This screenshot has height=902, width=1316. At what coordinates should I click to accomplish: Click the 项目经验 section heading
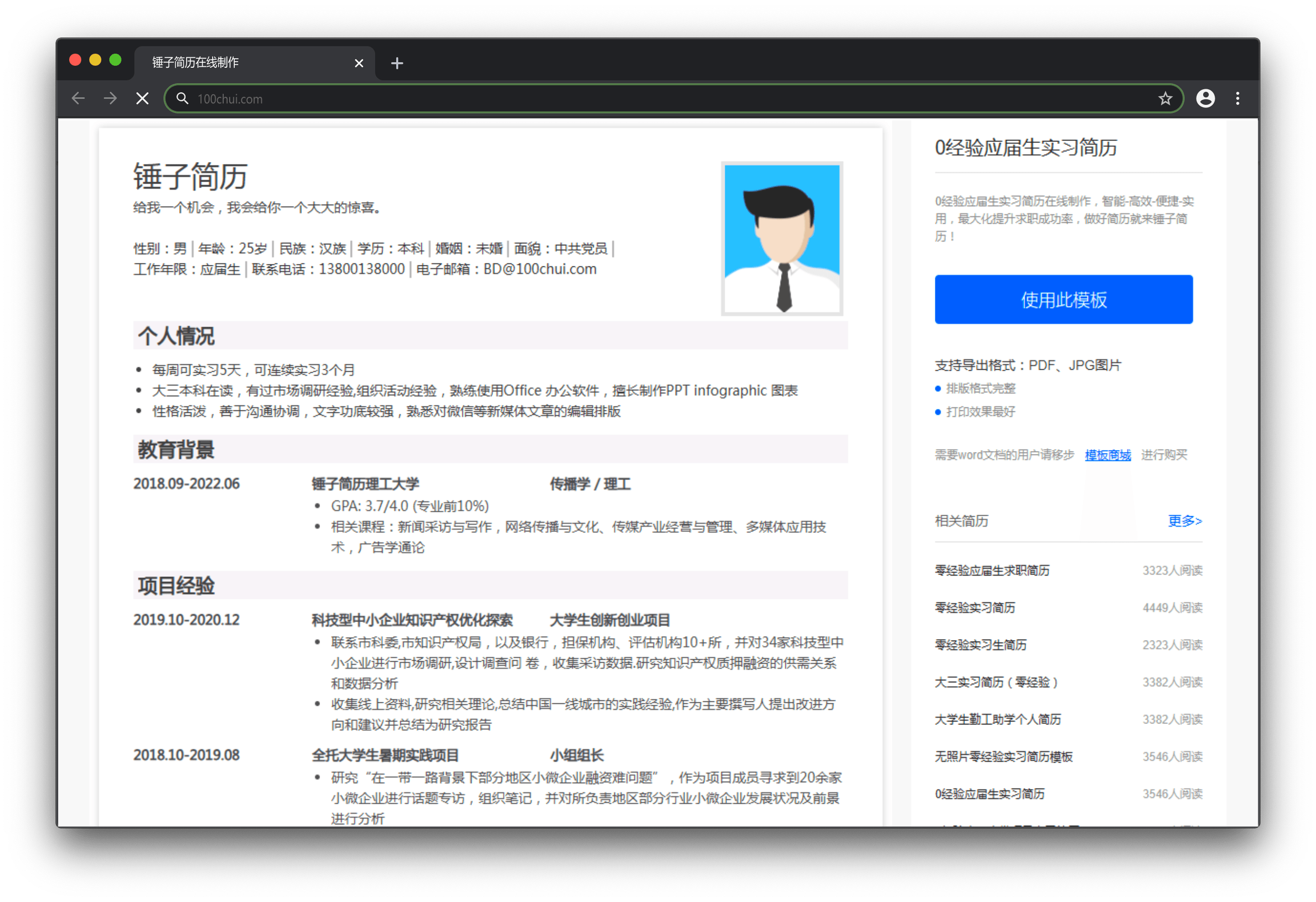[176, 586]
